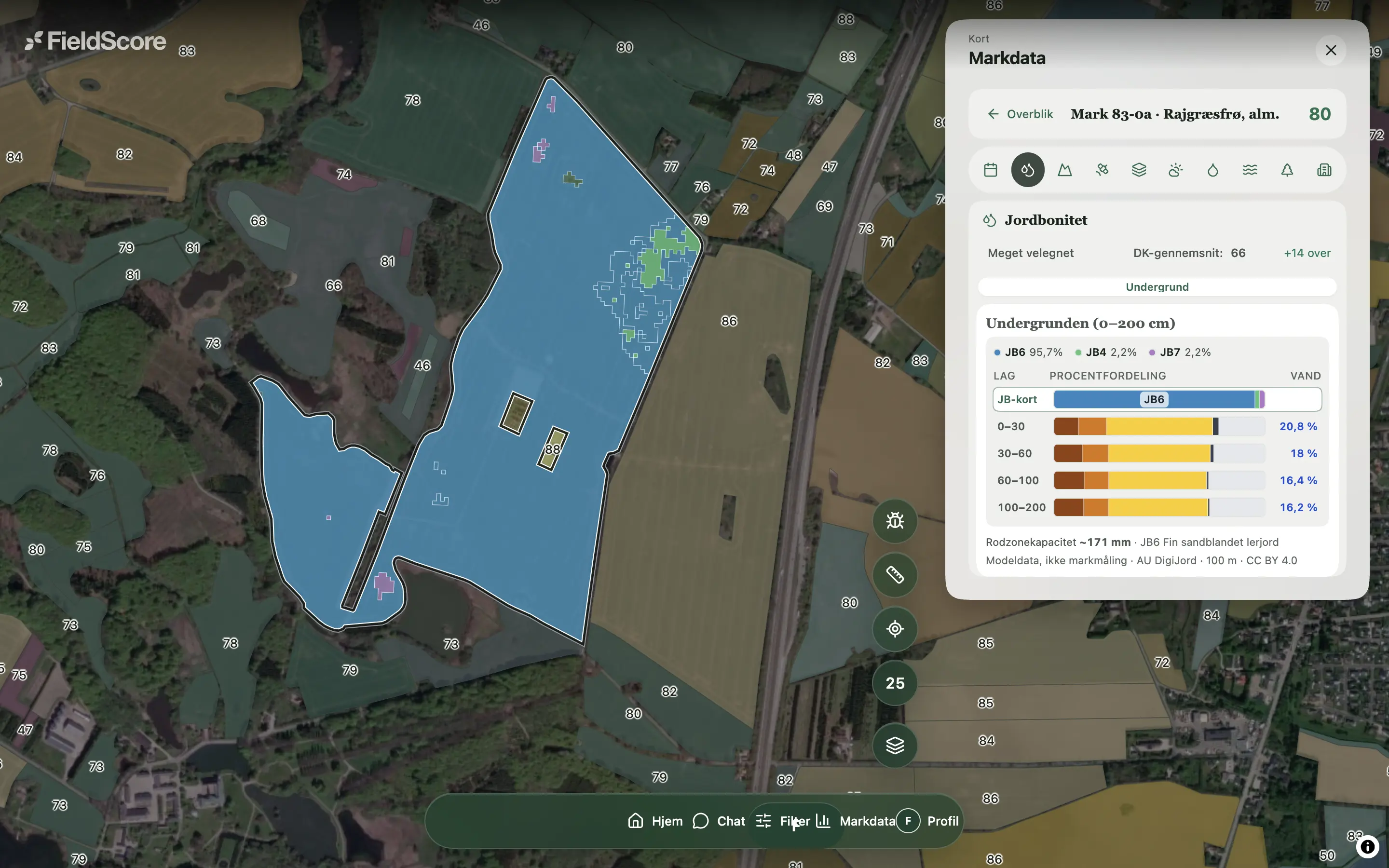Open the stacked layers icon in the Markdata tab row
Viewport: 1389px width, 868px height.
(x=1139, y=170)
